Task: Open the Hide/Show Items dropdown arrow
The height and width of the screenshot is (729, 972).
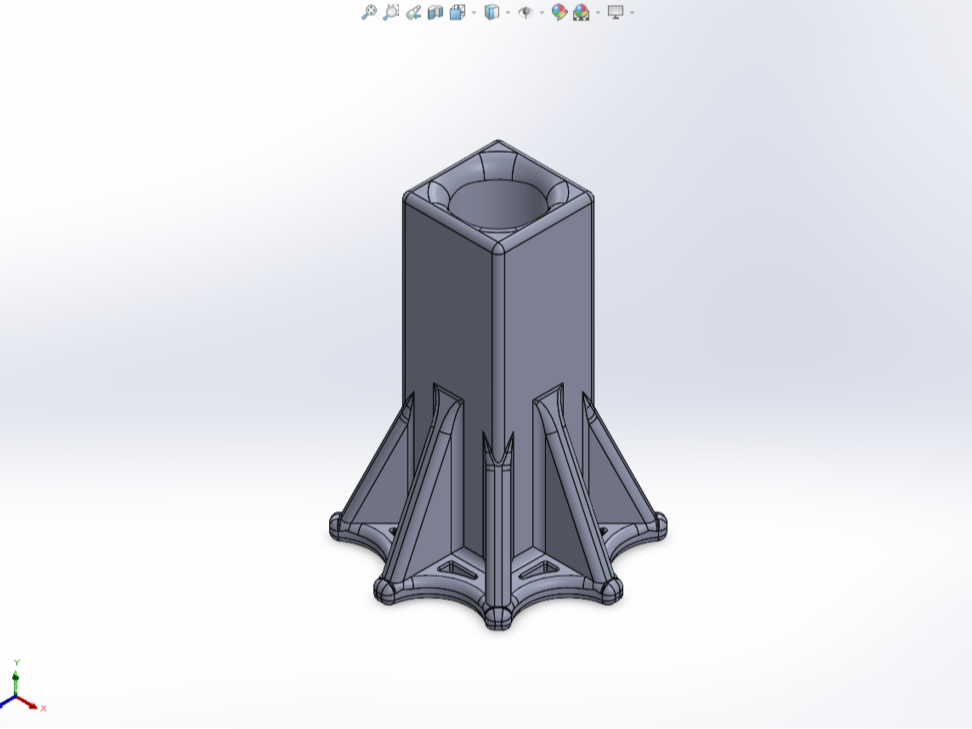Action: (x=542, y=12)
